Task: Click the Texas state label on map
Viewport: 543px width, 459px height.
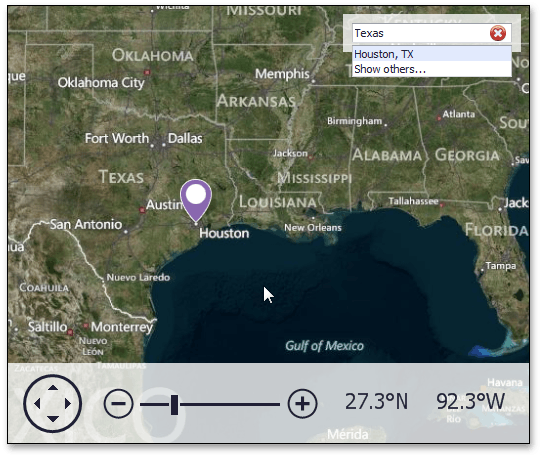Action: (121, 177)
